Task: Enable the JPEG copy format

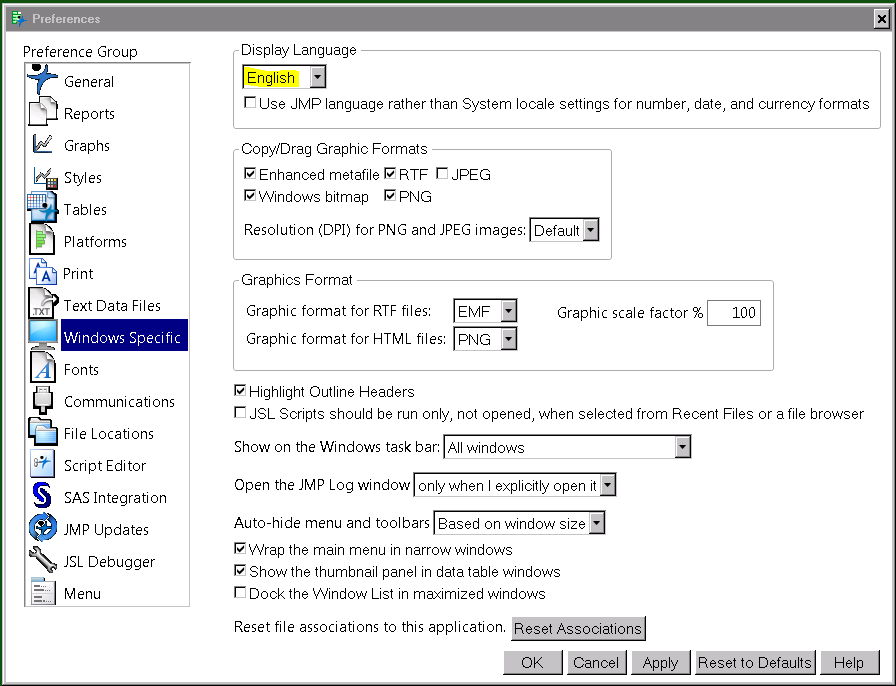Action: pyautogui.click(x=442, y=173)
